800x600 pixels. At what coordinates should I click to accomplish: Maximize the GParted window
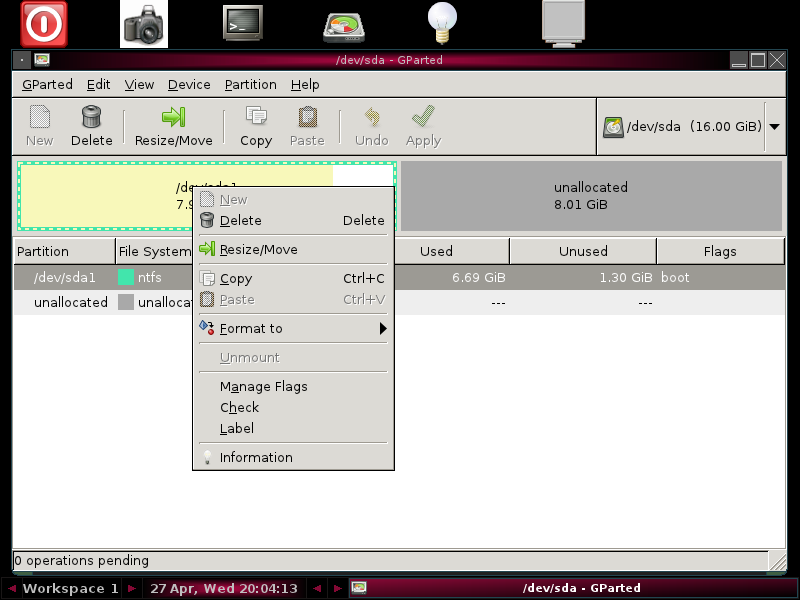[x=758, y=60]
